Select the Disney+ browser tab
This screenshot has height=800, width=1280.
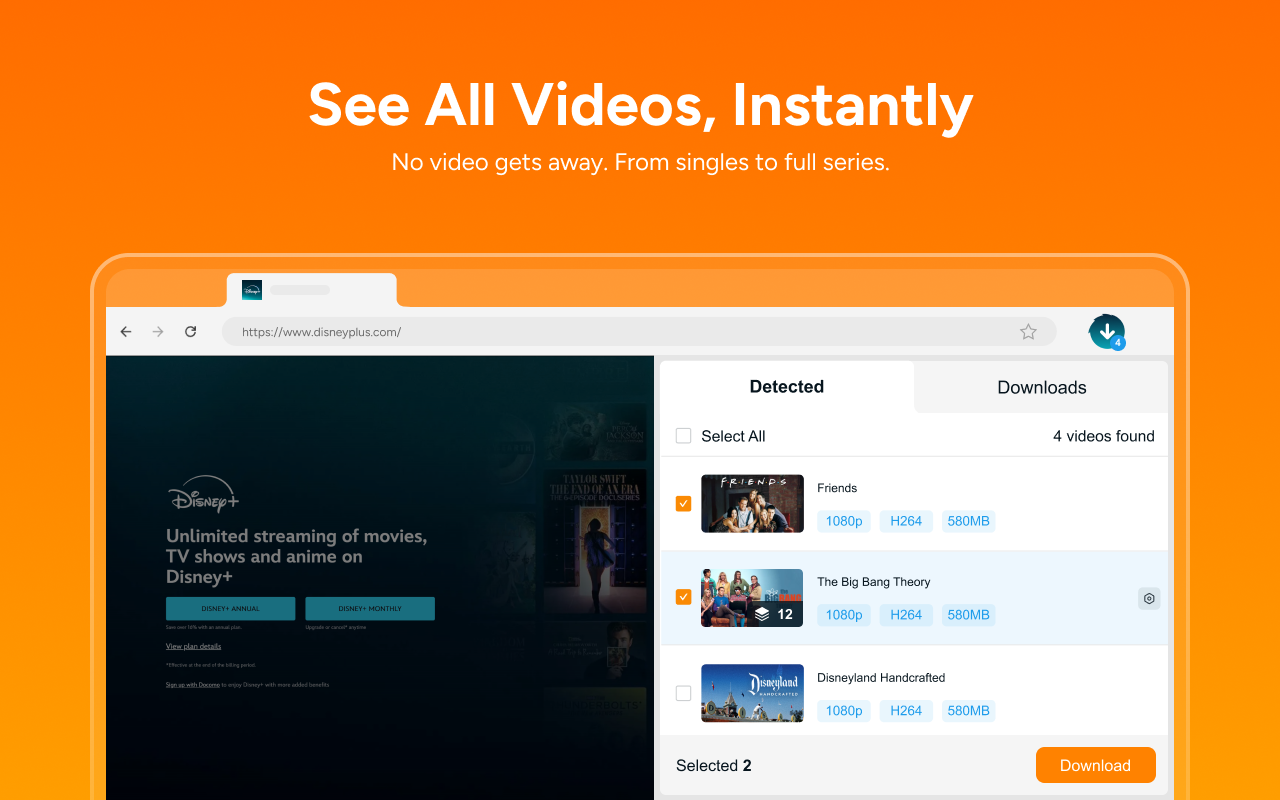312,290
